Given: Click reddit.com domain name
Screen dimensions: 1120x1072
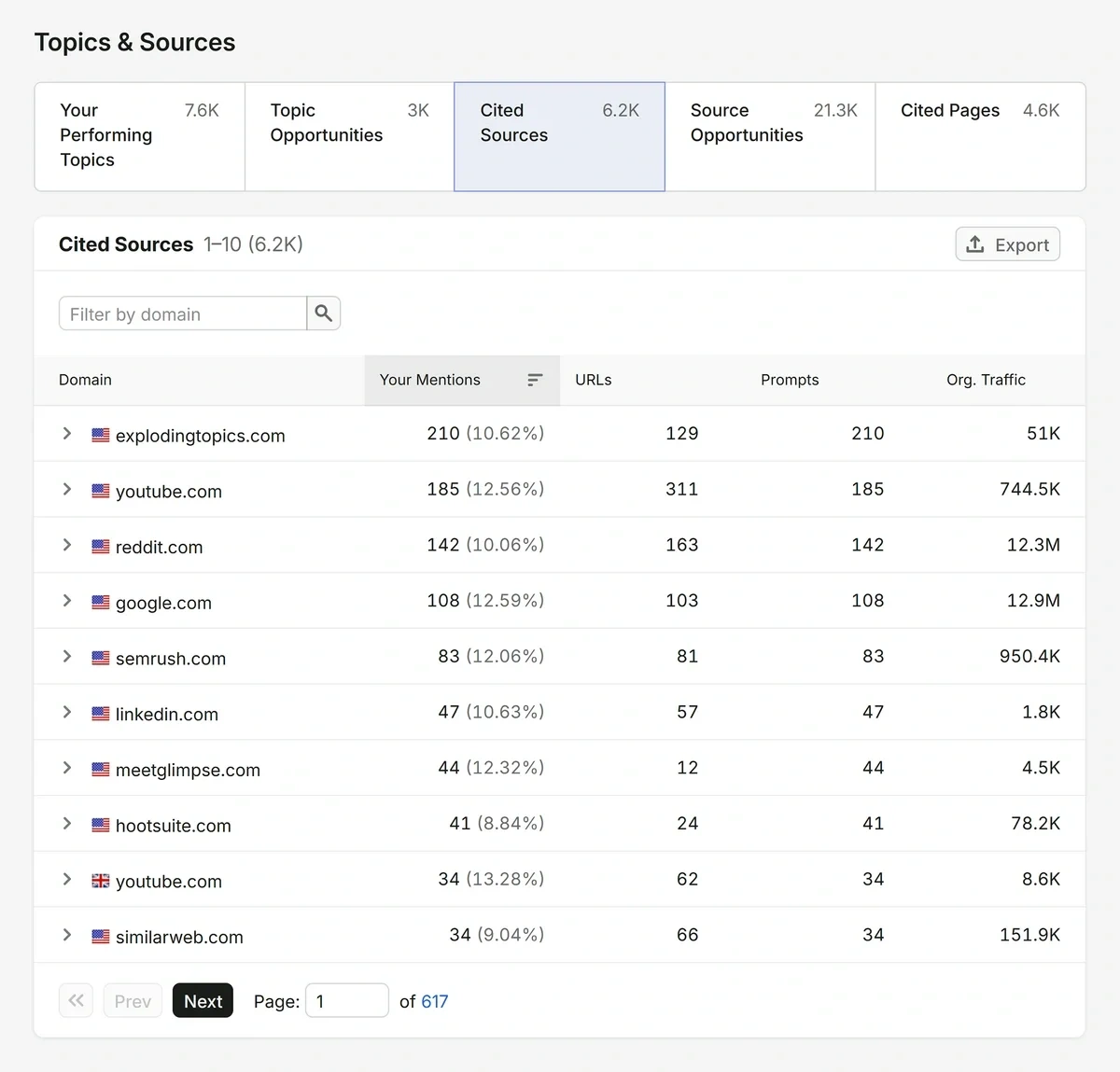Looking at the screenshot, I should coord(159,547).
